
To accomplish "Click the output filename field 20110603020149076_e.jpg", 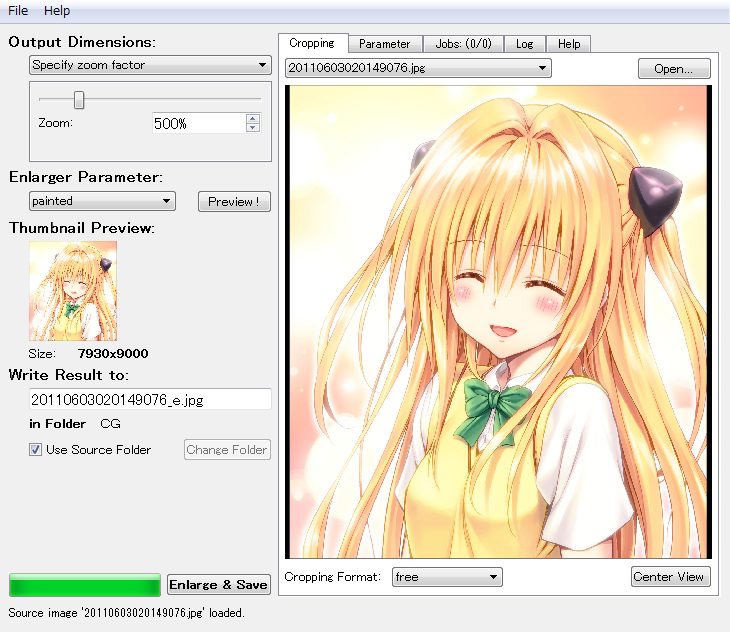I will tap(150, 399).
